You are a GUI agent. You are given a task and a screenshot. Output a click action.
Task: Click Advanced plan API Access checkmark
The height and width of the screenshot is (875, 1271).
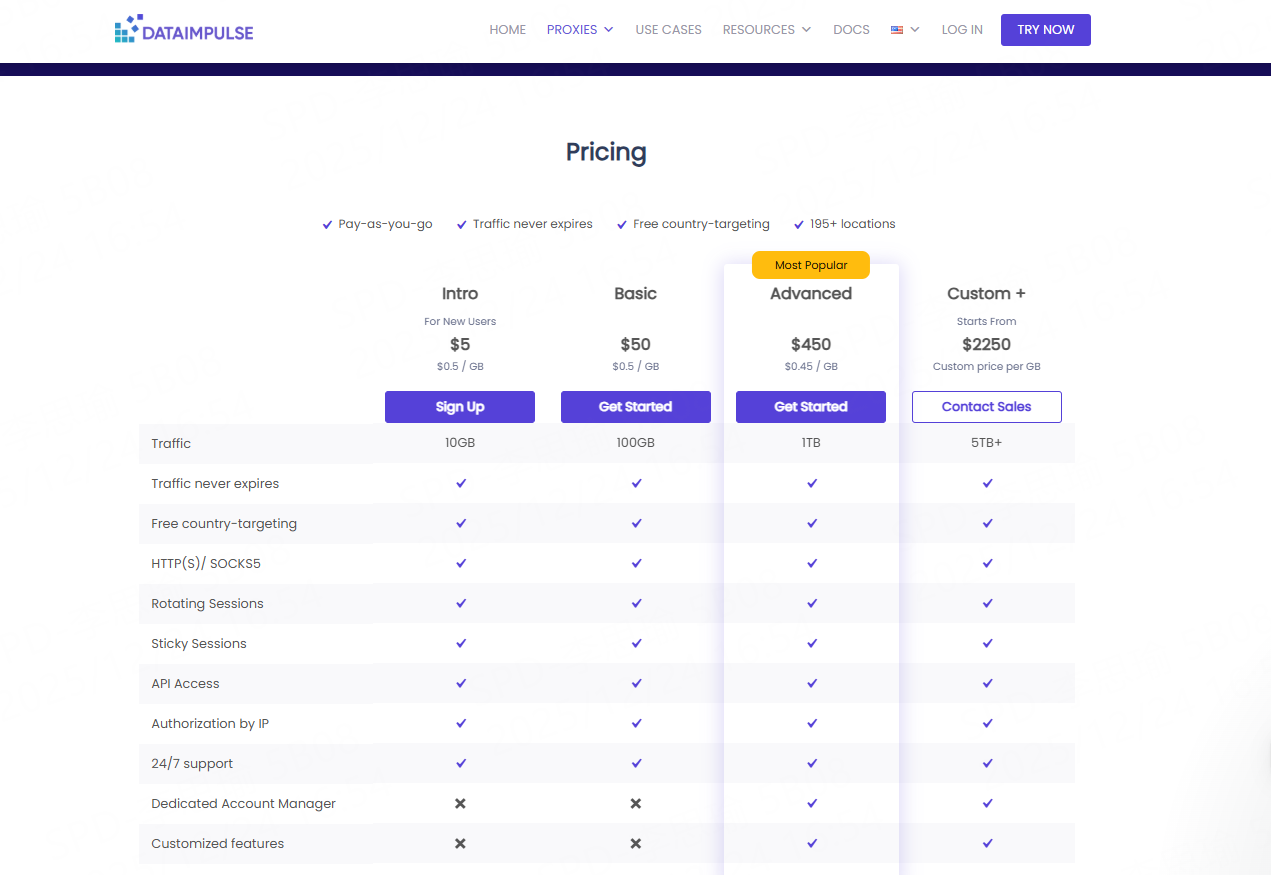click(x=811, y=683)
